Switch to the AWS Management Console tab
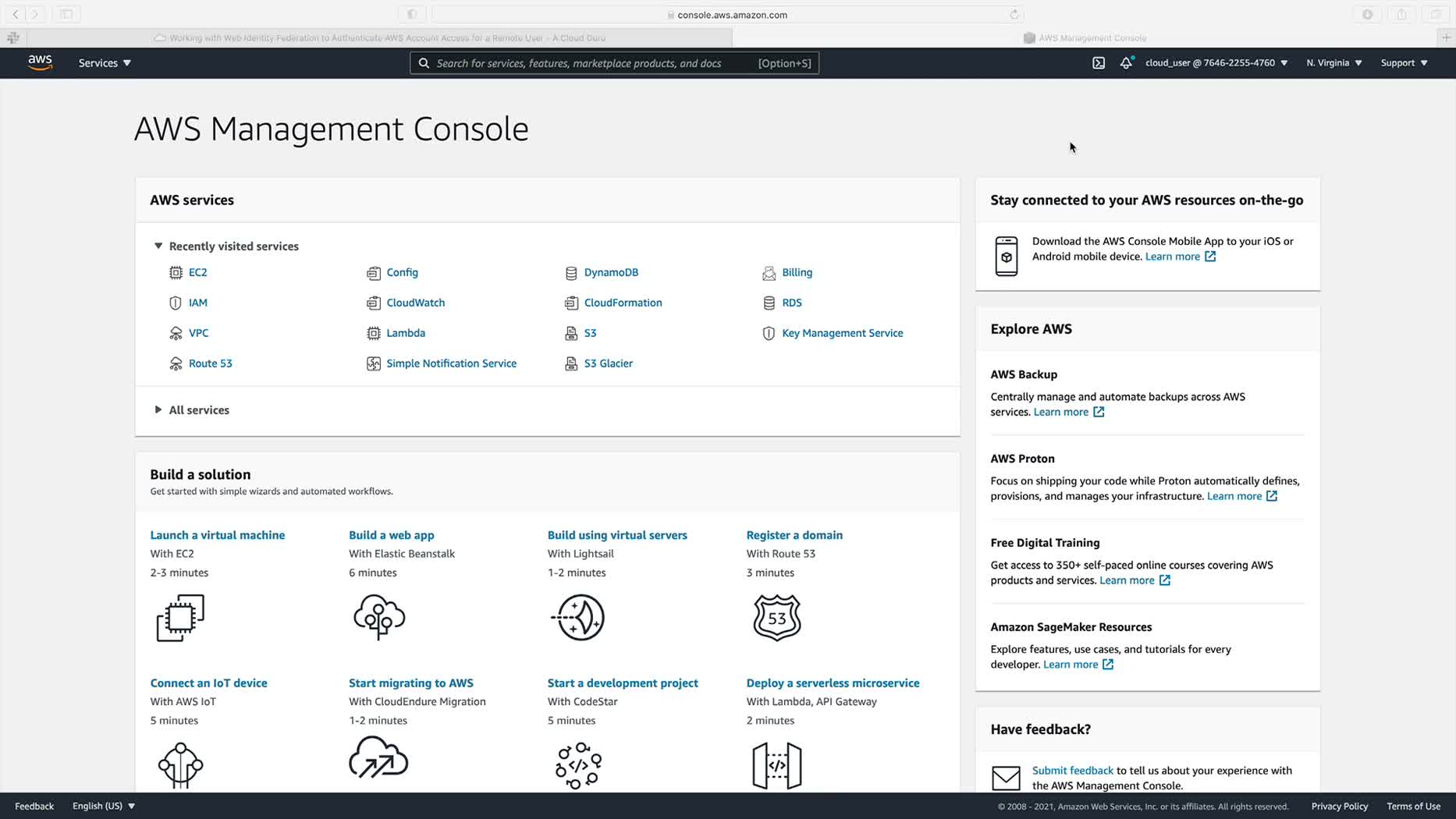 (x=1085, y=37)
